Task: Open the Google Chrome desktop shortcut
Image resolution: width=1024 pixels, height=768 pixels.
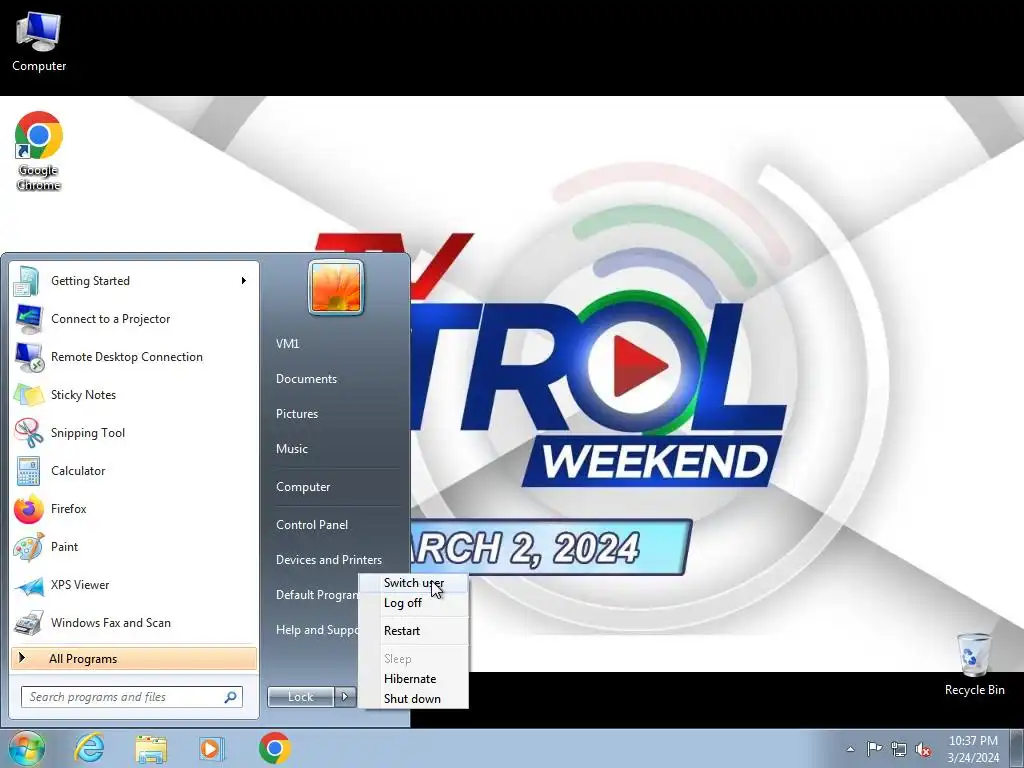Action: pyautogui.click(x=39, y=152)
